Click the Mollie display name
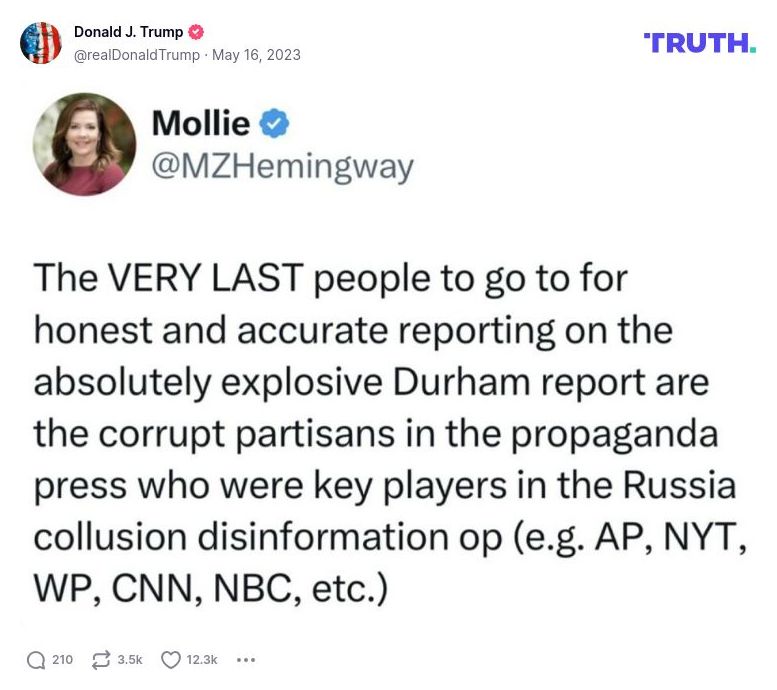The height and width of the screenshot is (690, 777). 200,124
